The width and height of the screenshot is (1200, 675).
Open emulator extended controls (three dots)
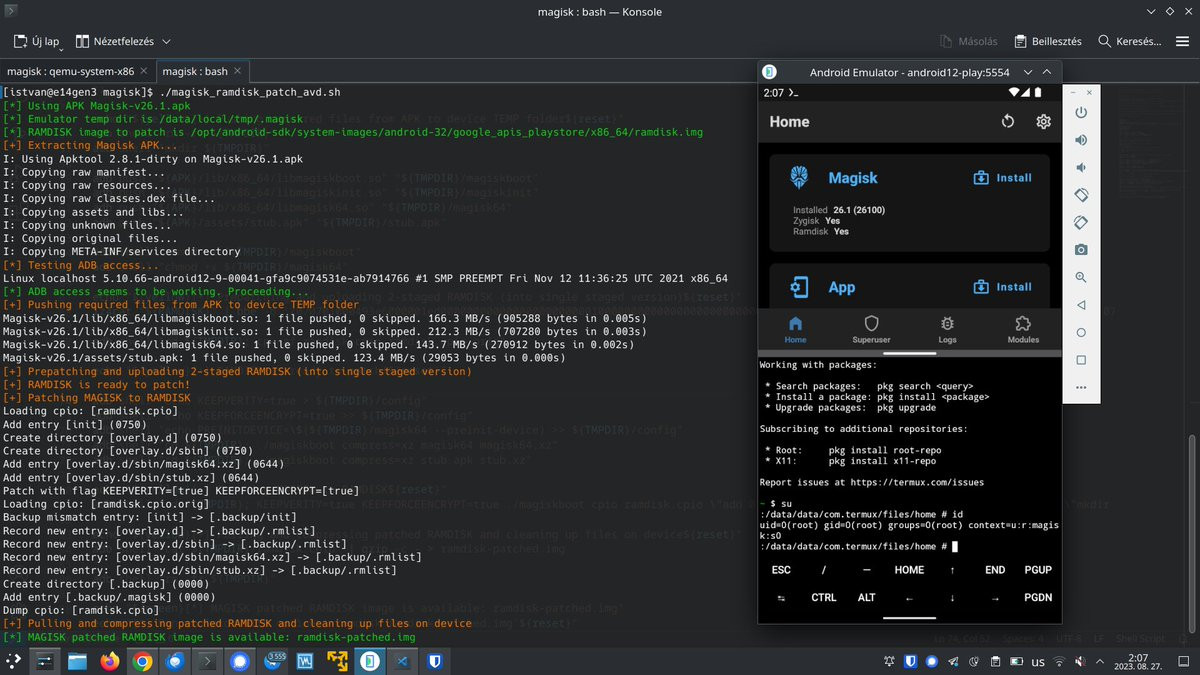1081,387
